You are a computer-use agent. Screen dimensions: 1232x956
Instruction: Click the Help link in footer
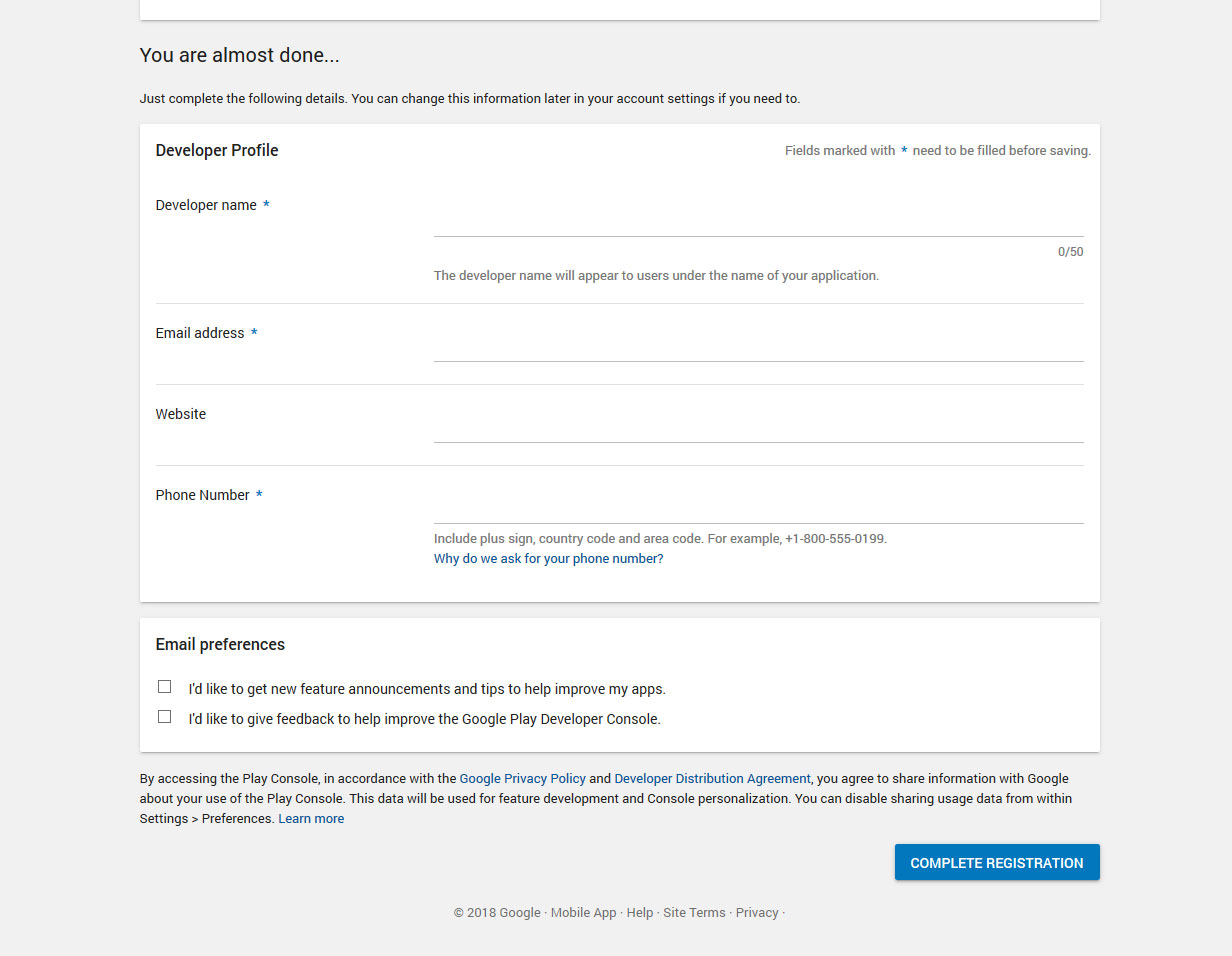click(x=640, y=913)
